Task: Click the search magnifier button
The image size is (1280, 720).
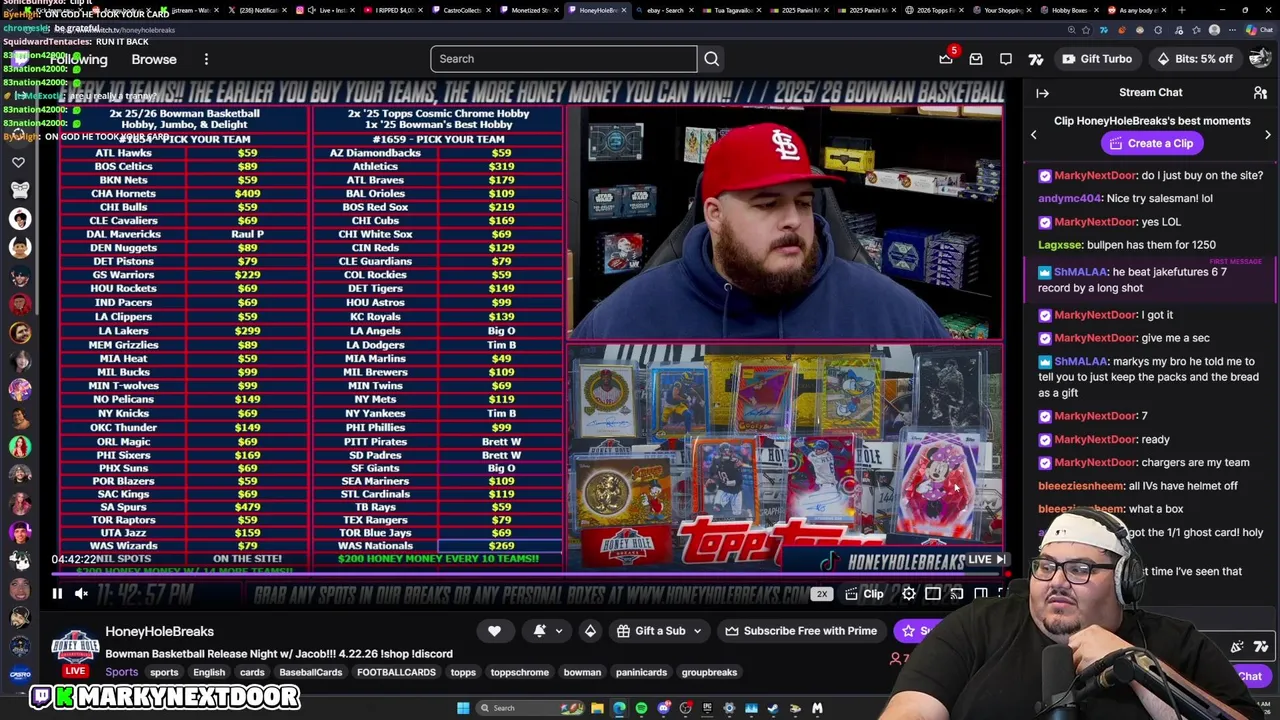Action: [x=711, y=59]
